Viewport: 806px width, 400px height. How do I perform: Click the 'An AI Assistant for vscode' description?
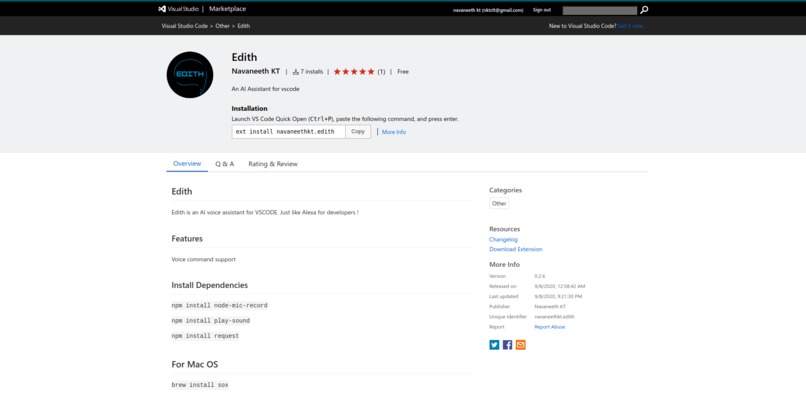tap(265, 89)
